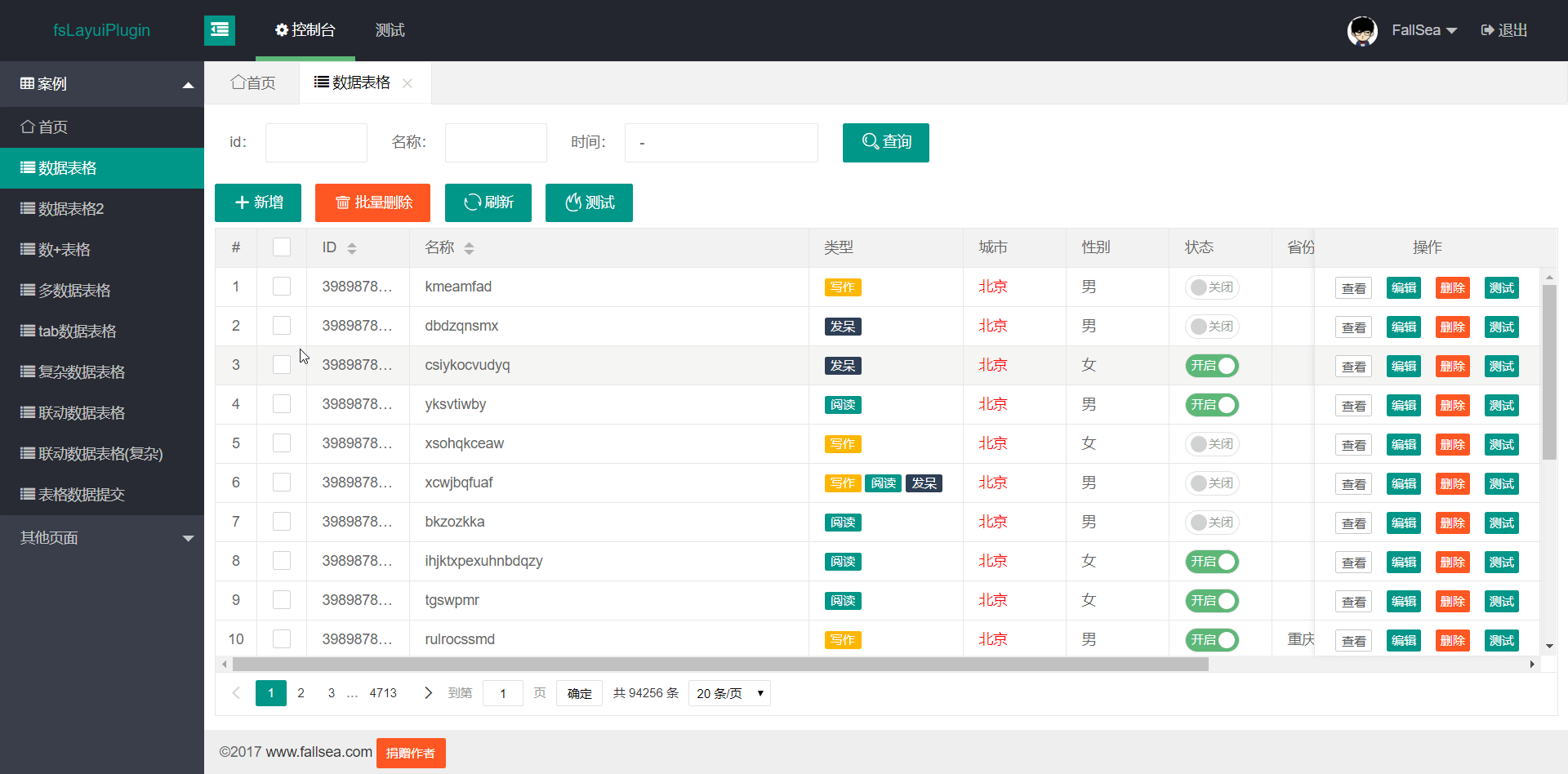The image size is (1568, 774).
Task: Click the horizontal table scrollbar
Action: 719,665
